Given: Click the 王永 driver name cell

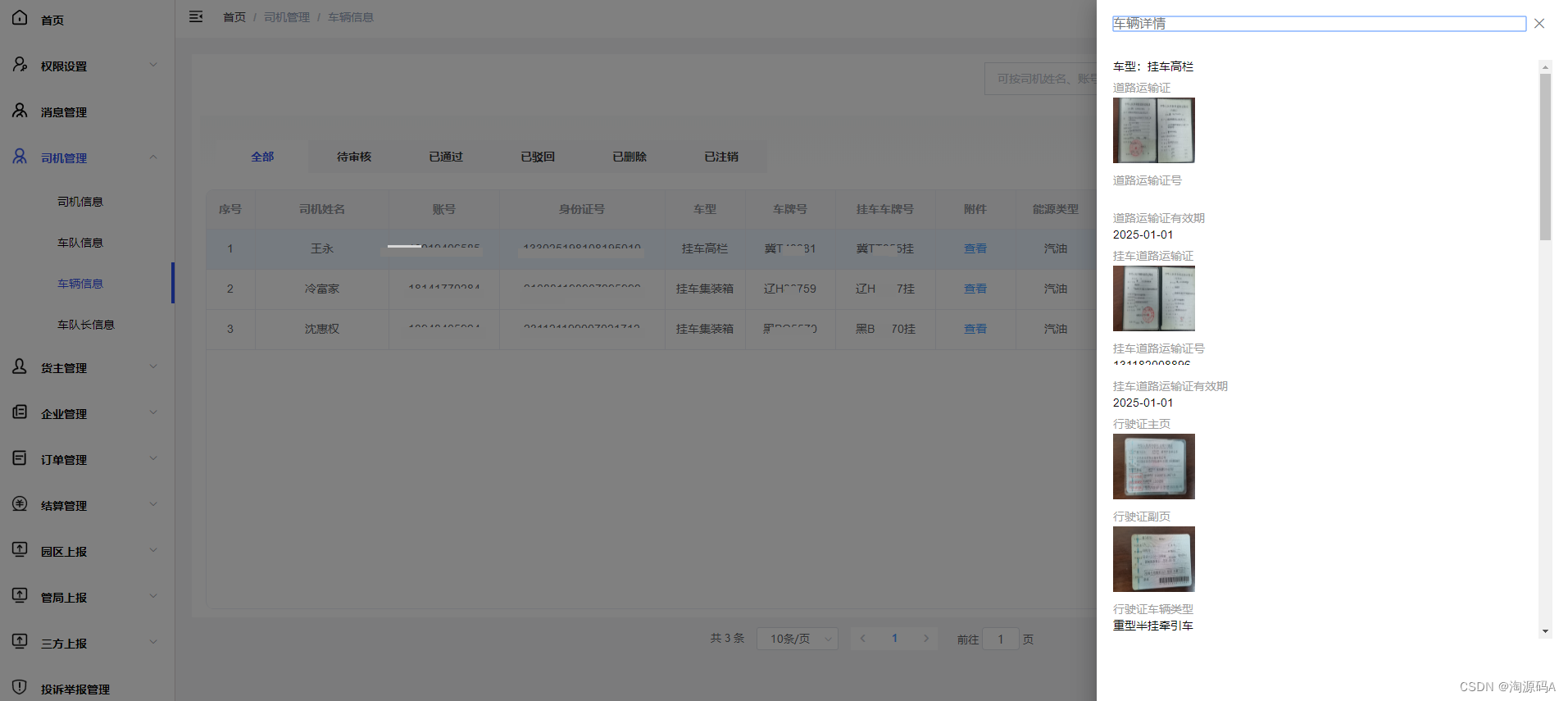Looking at the screenshot, I should [322, 248].
